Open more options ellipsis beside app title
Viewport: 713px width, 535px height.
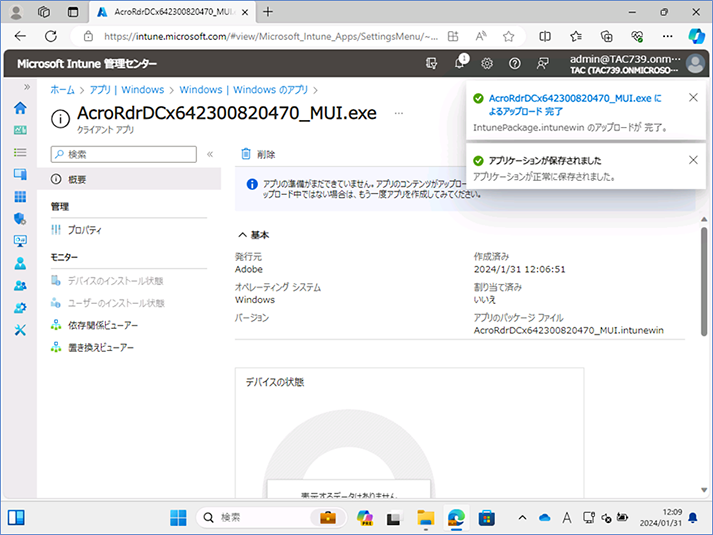tap(399, 113)
